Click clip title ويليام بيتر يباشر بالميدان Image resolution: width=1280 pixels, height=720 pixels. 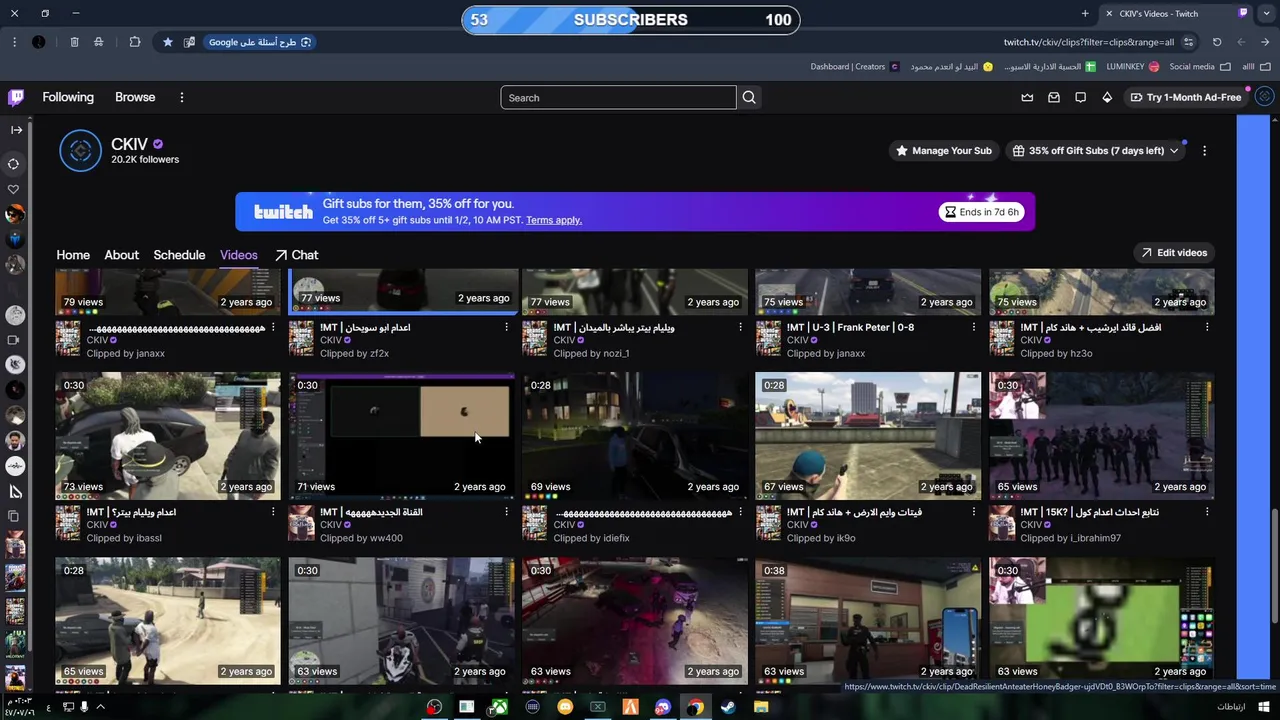pyautogui.click(x=614, y=327)
